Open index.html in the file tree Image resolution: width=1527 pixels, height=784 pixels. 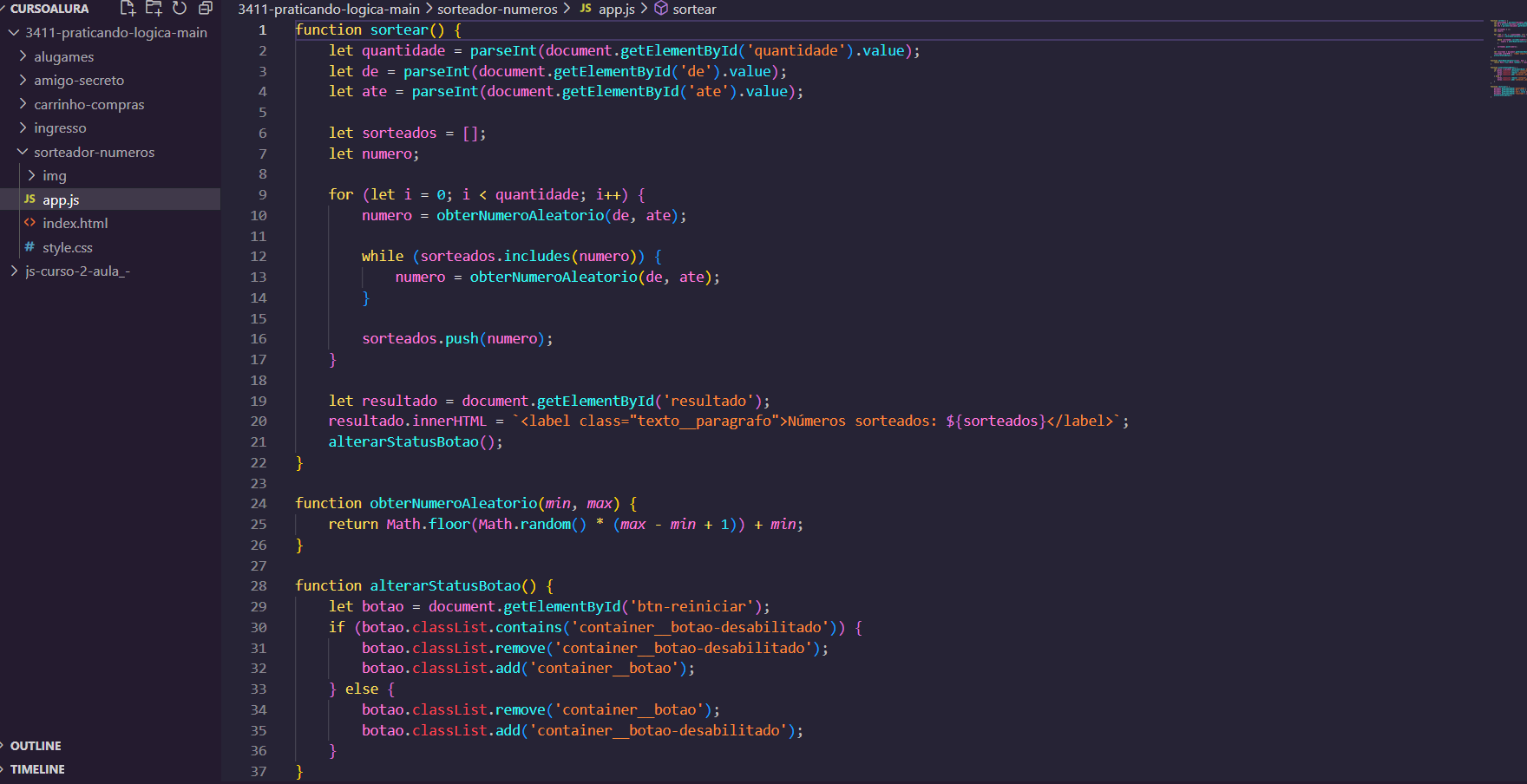75,223
